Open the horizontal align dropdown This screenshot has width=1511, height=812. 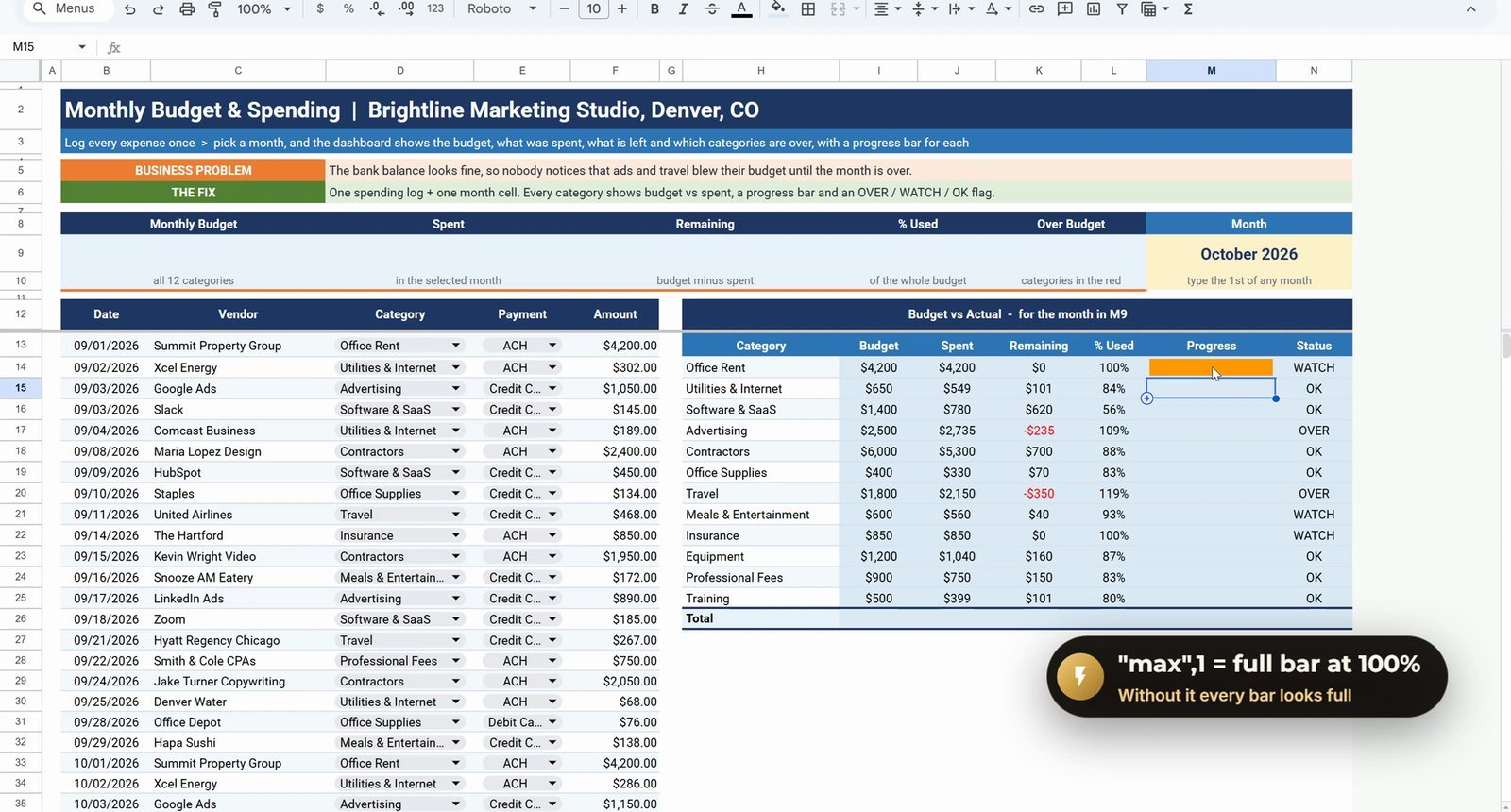(x=887, y=8)
